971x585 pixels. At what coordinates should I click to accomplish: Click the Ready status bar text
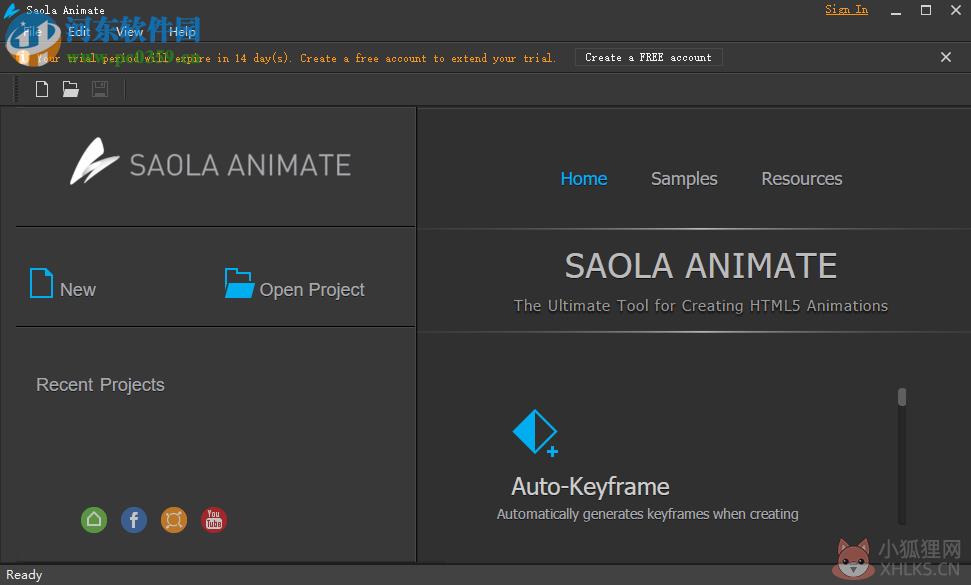(x=24, y=575)
